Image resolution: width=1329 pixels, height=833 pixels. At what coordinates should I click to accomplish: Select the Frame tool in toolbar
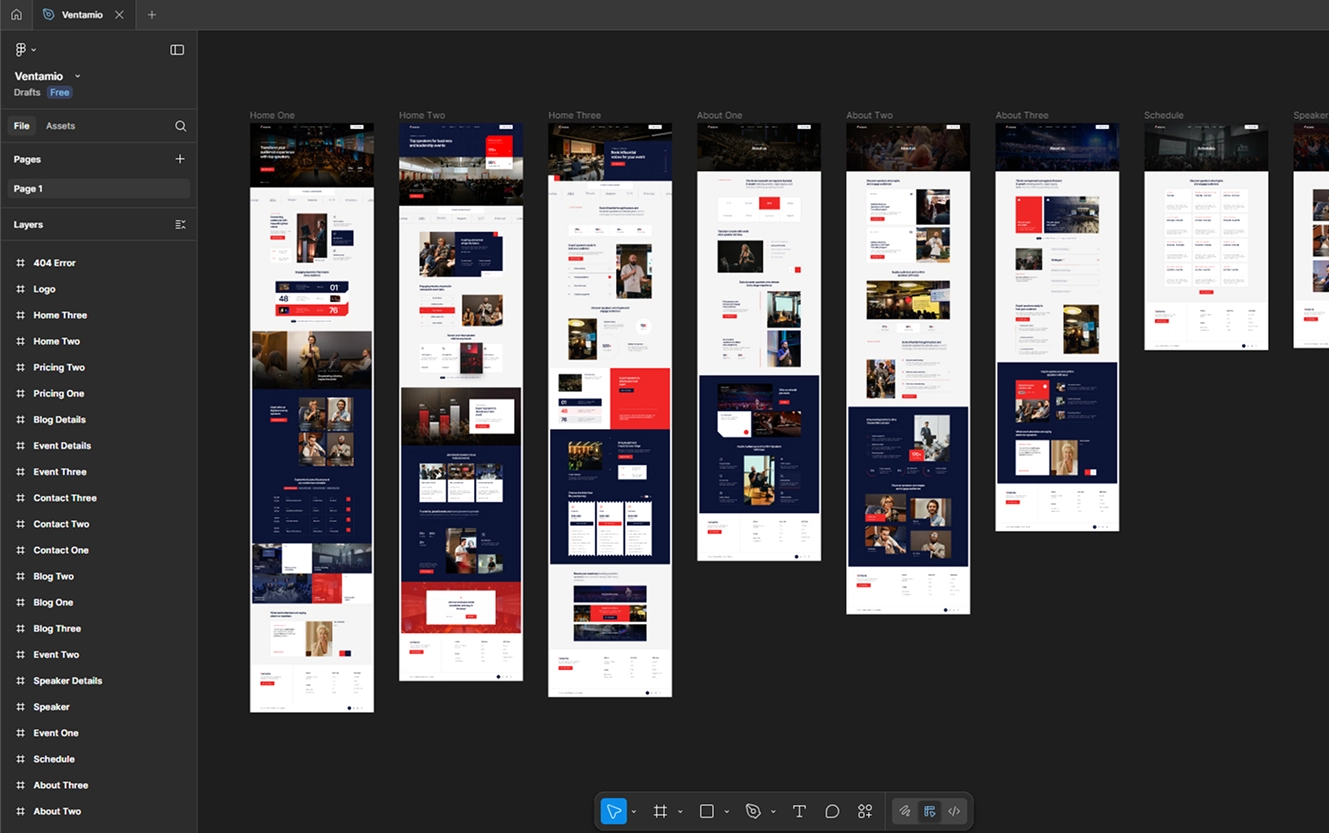[660, 811]
